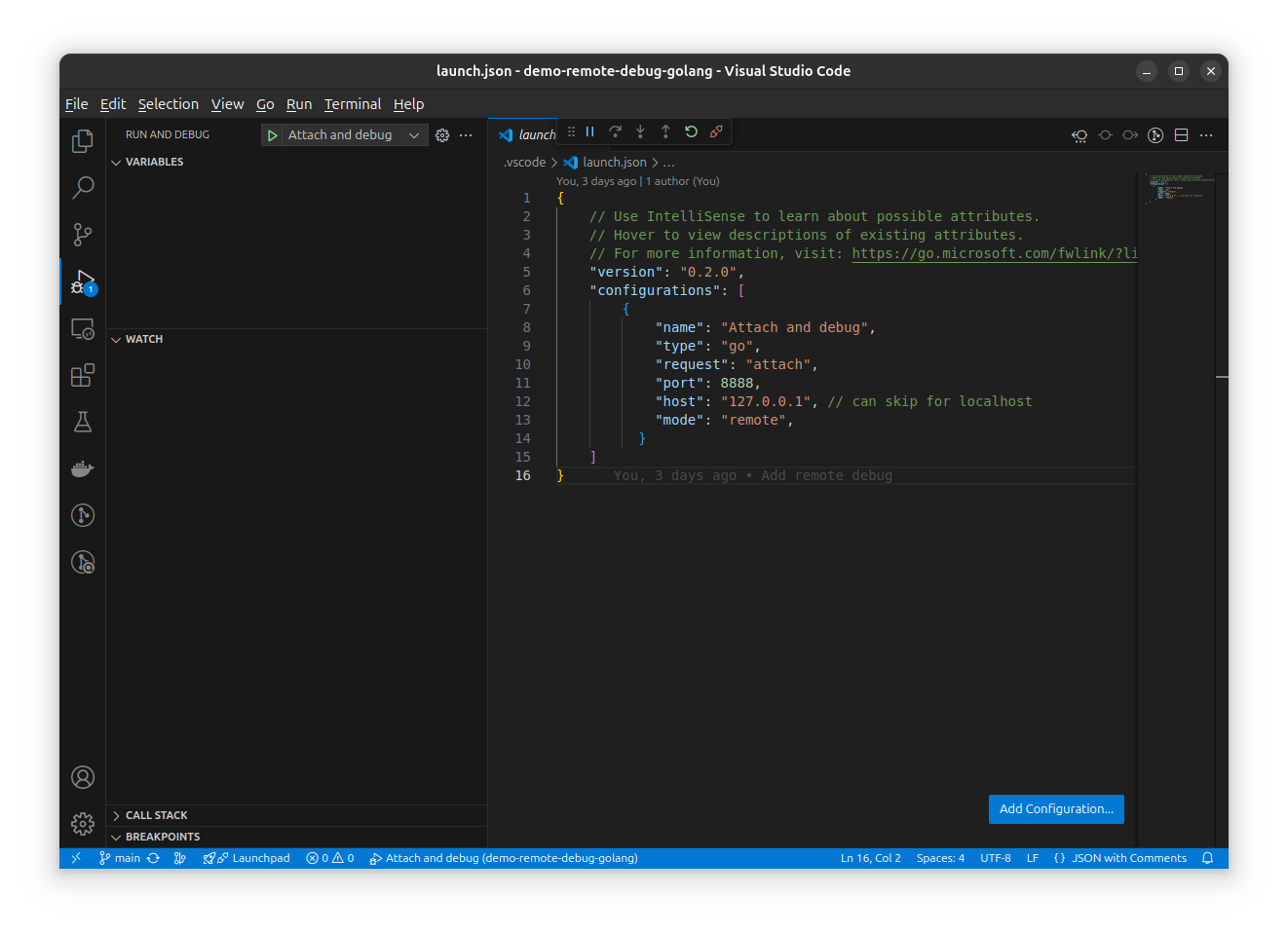
Task: Open Launchpad from status bar
Action: [246, 858]
